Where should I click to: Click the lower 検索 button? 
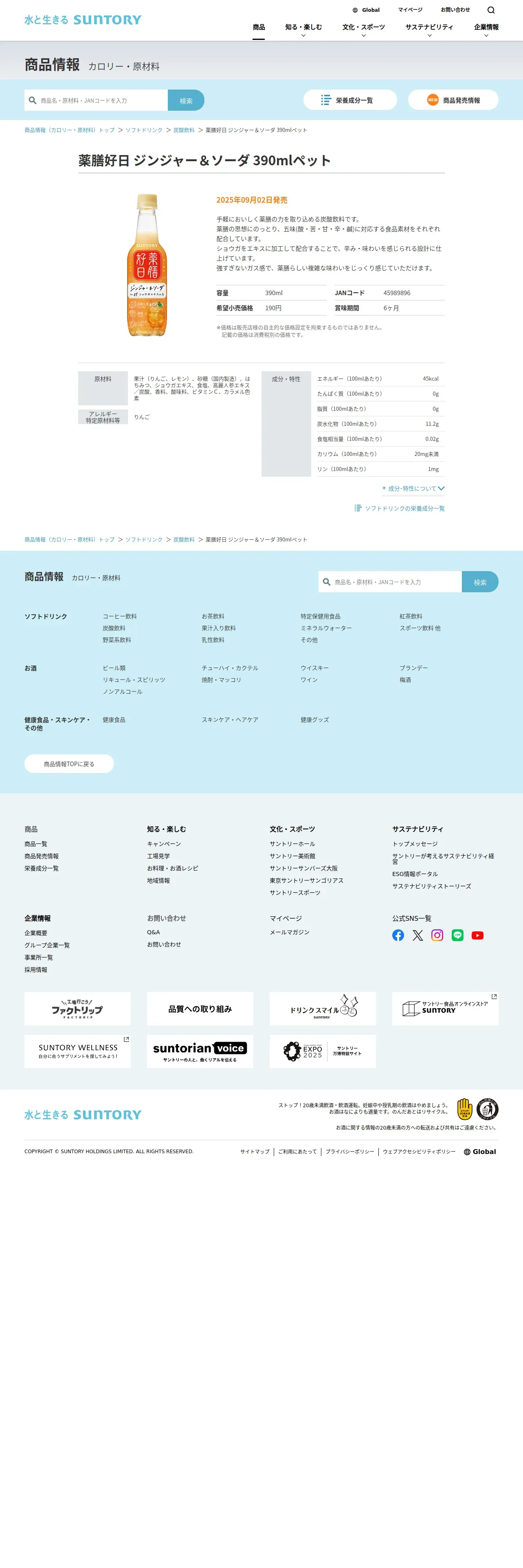click(480, 582)
